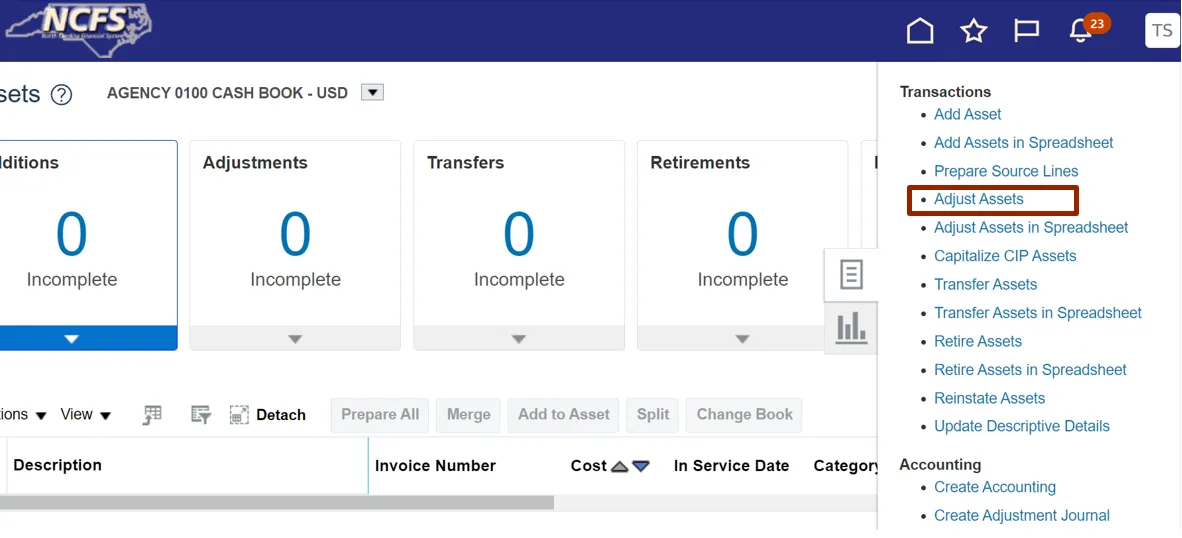Sort Cost column descending
1182x538 pixels.
[641, 466]
